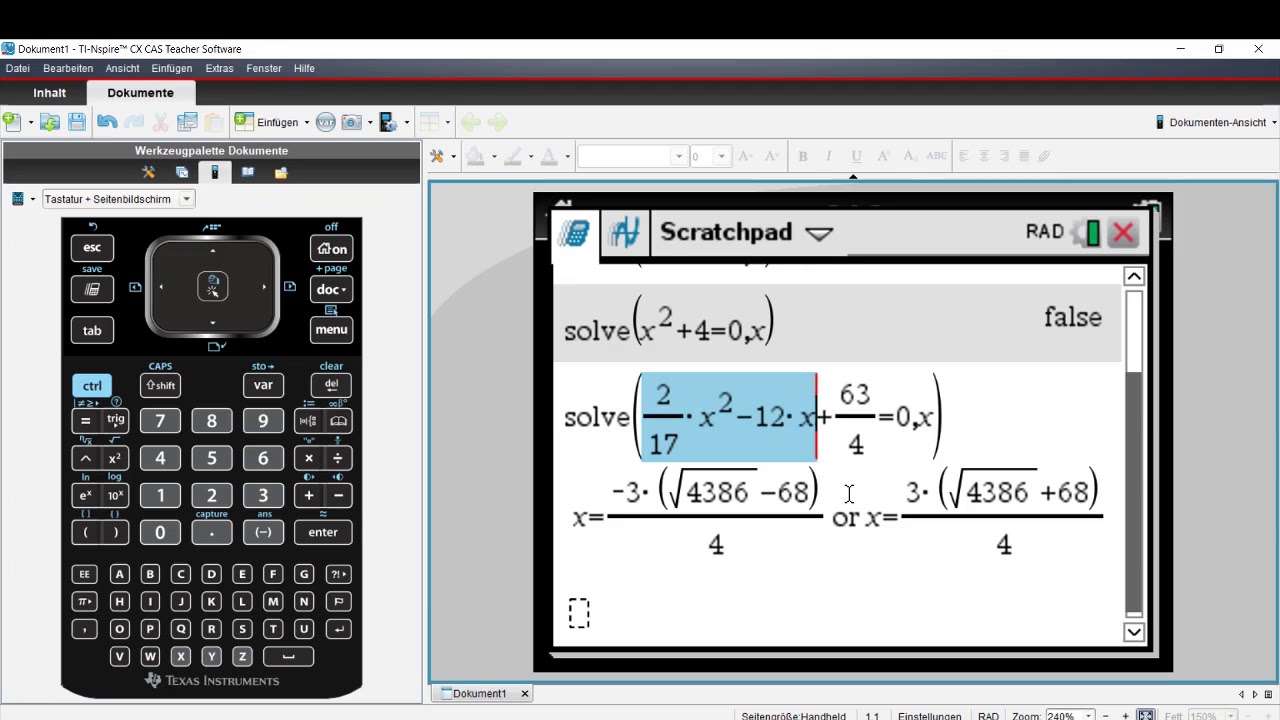Screen dimensions: 1280x720
Task: Click the tab key on the keypad
Action: [92, 330]
